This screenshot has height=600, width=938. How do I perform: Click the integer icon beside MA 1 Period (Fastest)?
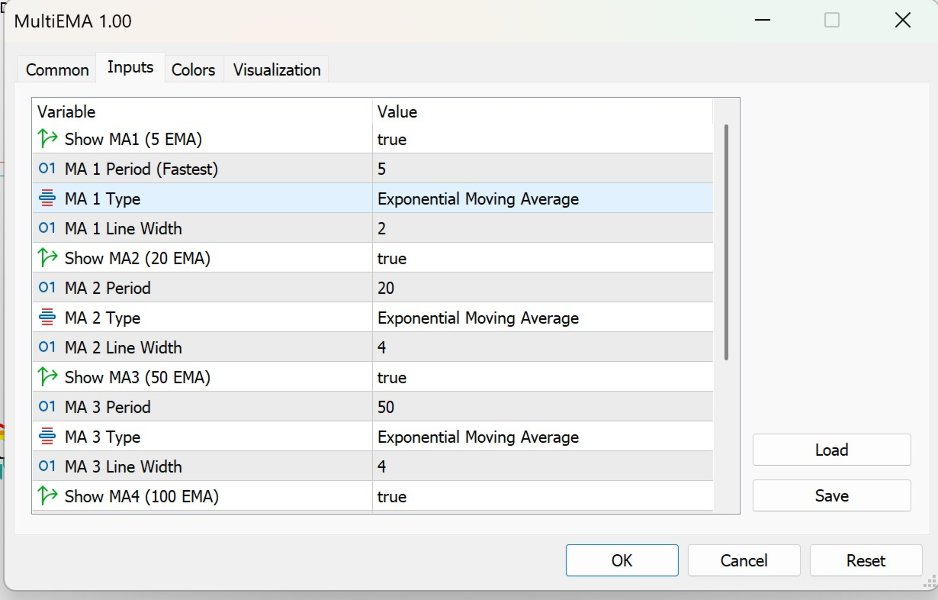point(47,168)
